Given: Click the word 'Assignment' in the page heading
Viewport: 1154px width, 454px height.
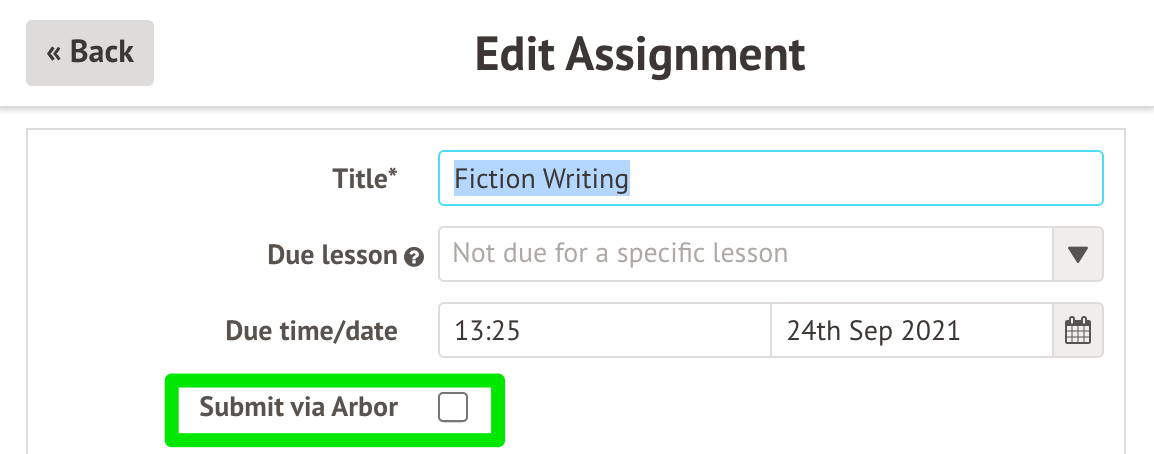Looking at the screenshot, I should pos(702,54).
